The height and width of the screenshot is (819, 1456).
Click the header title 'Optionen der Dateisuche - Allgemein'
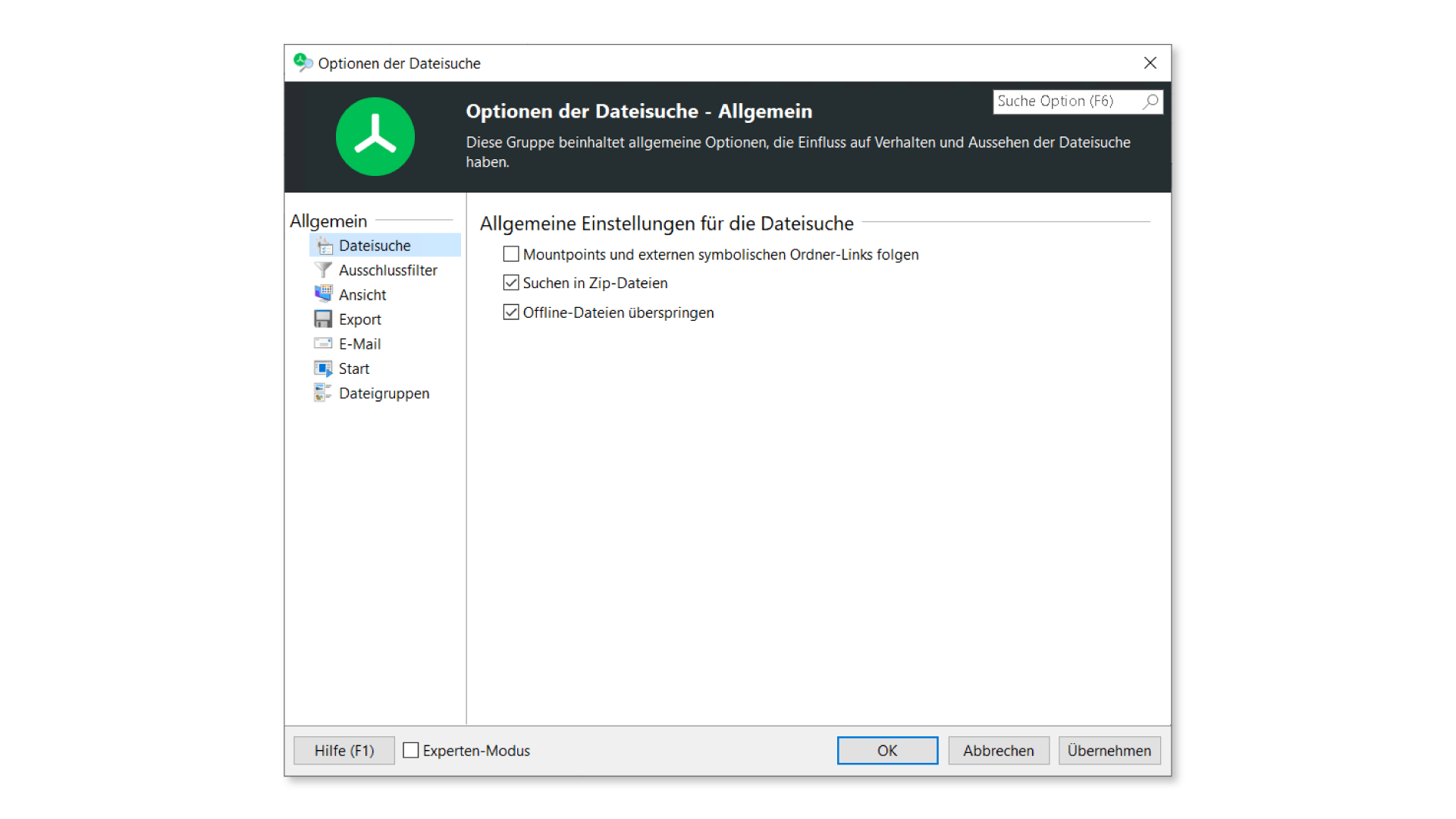(639, 111)
